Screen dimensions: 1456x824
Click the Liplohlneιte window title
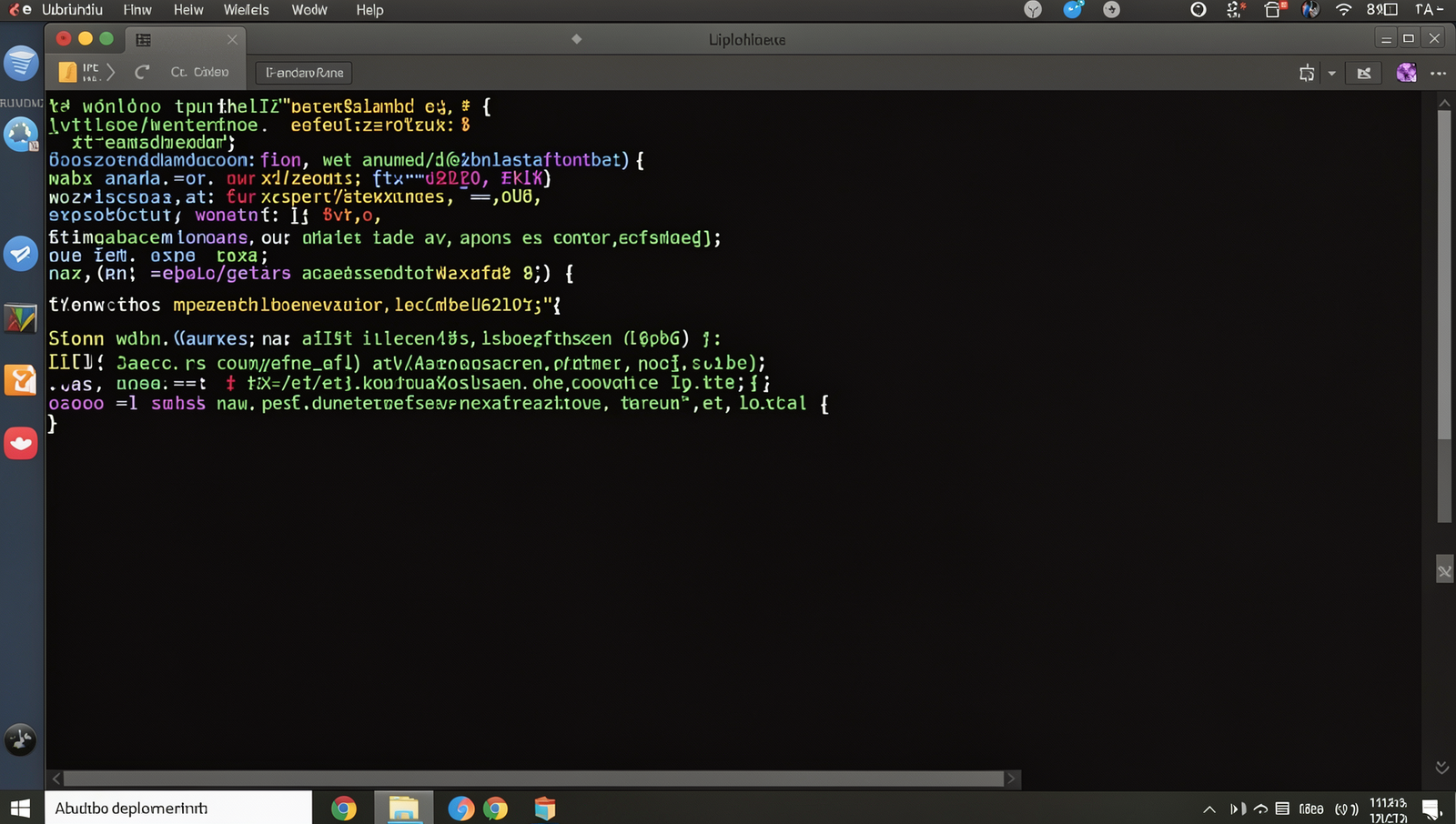[747, 40]
